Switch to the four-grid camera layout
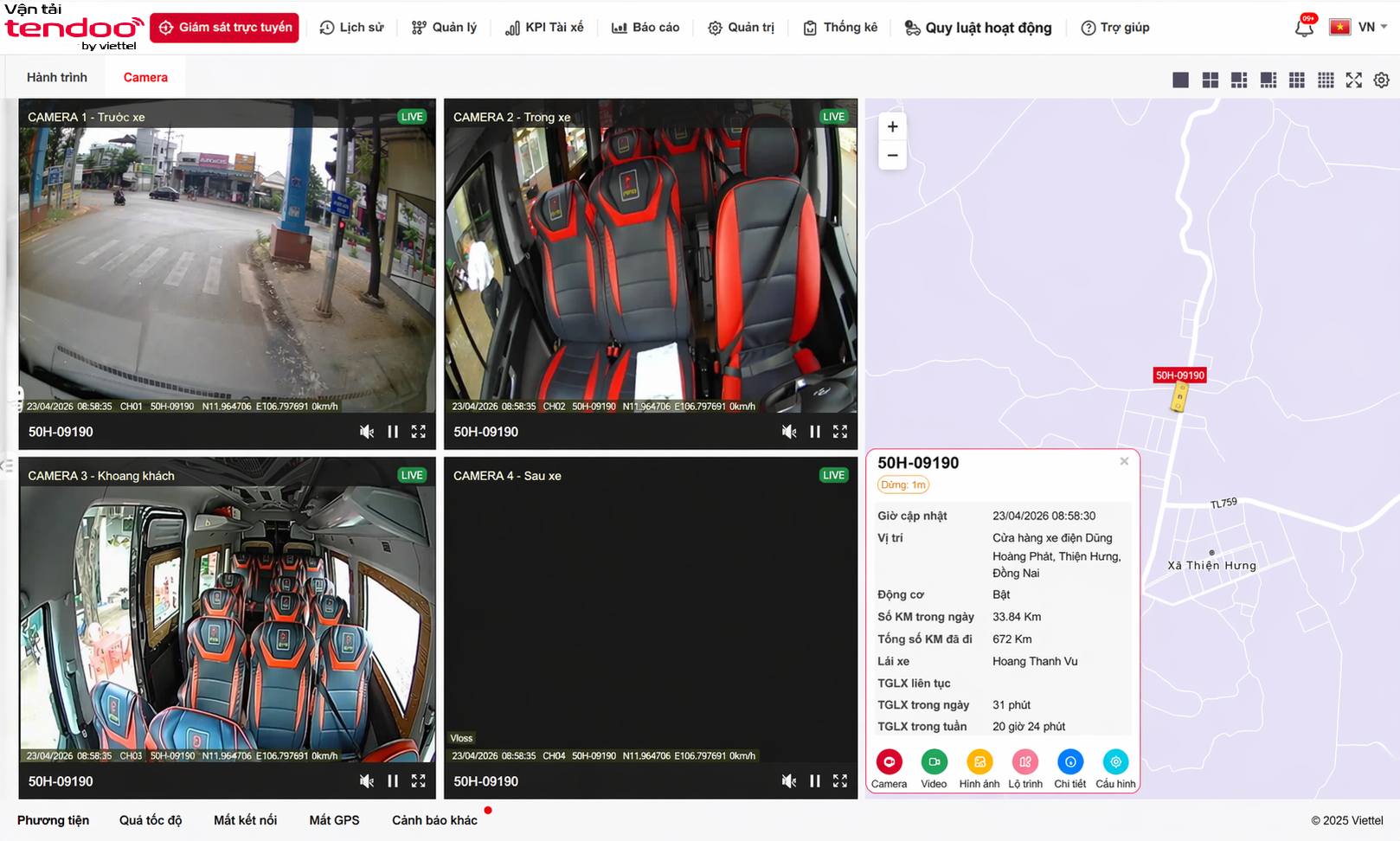 [1210, 80]
